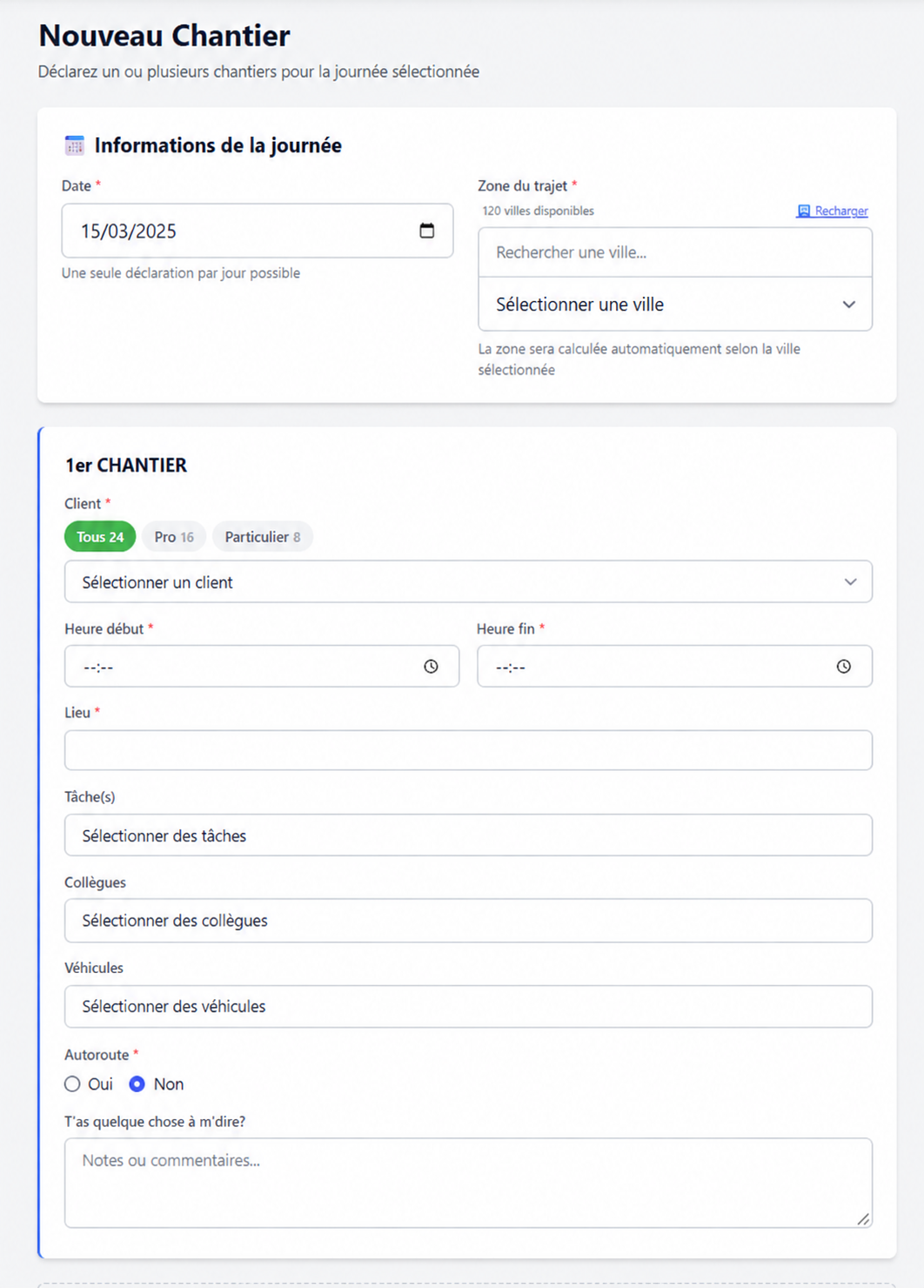The width and height of the screenshot is (924, 1288).
Task: Click into the Heure début time field
Action: [262, 667]
